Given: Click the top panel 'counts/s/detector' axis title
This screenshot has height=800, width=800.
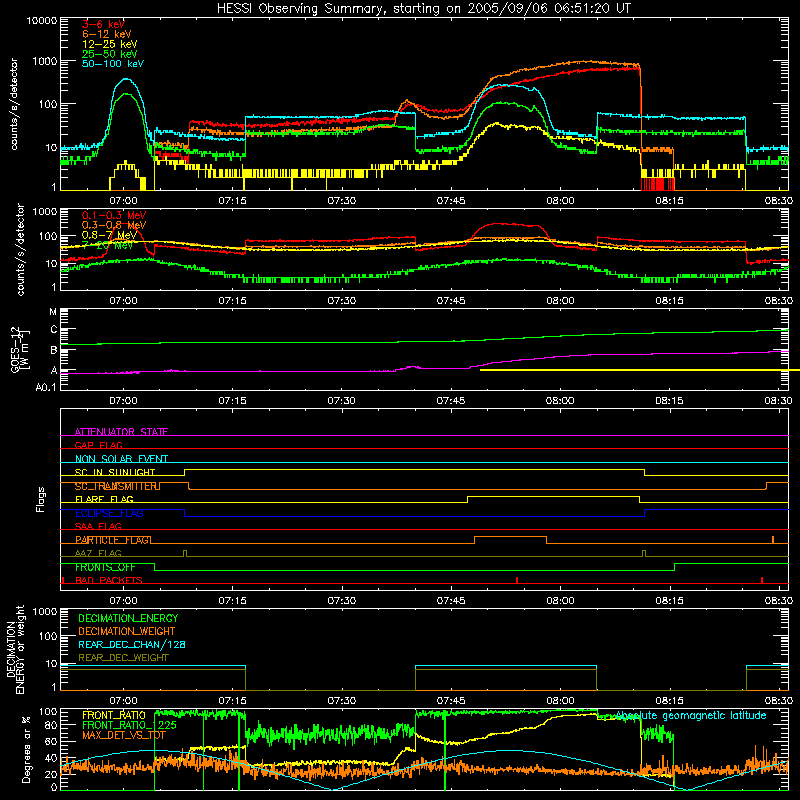Looking at the screenshot, I should pyautogui.click(x=14, y=104).
